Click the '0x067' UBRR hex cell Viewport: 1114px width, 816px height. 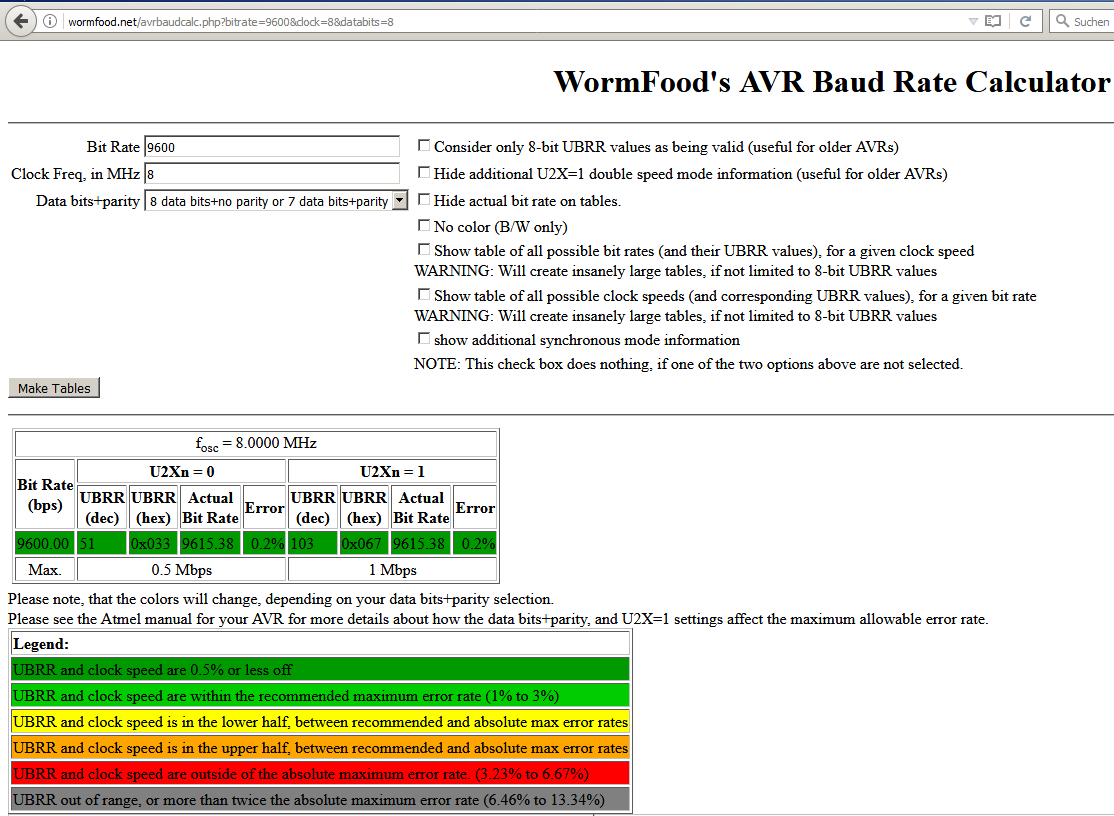point(364,543)
